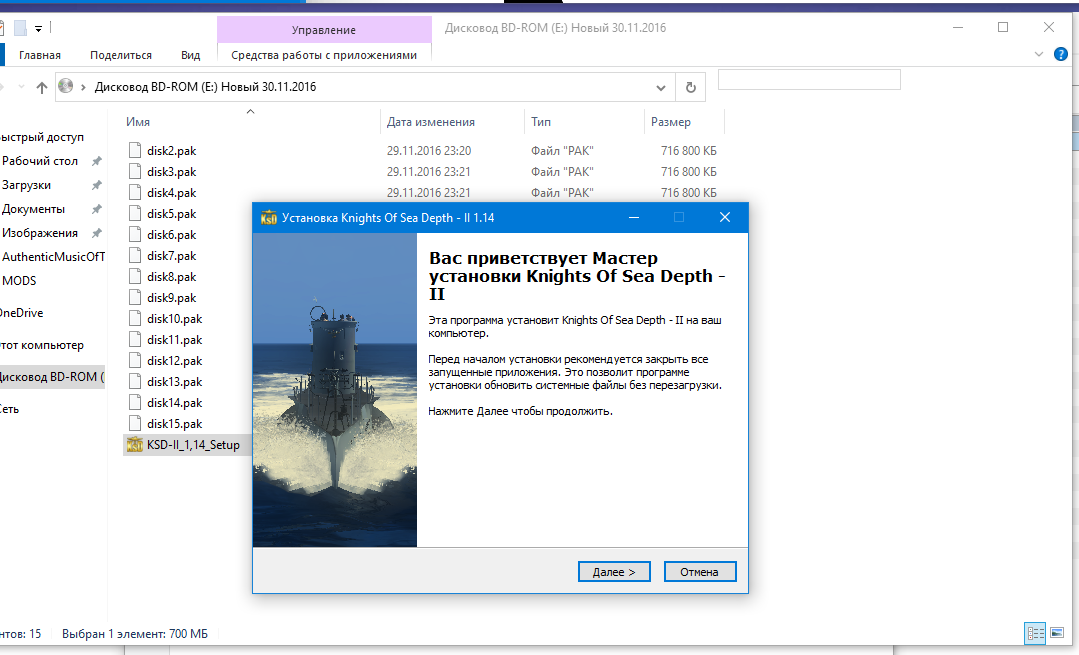
Task: Open Рабочий стол in quick access
Action: coord(40,161)
